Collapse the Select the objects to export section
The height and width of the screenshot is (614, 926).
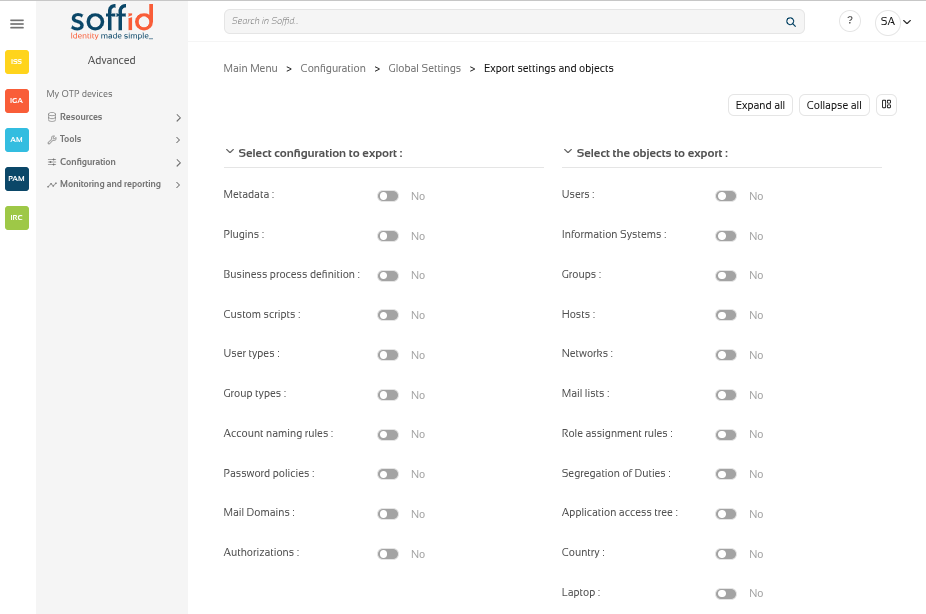[568, 153]
